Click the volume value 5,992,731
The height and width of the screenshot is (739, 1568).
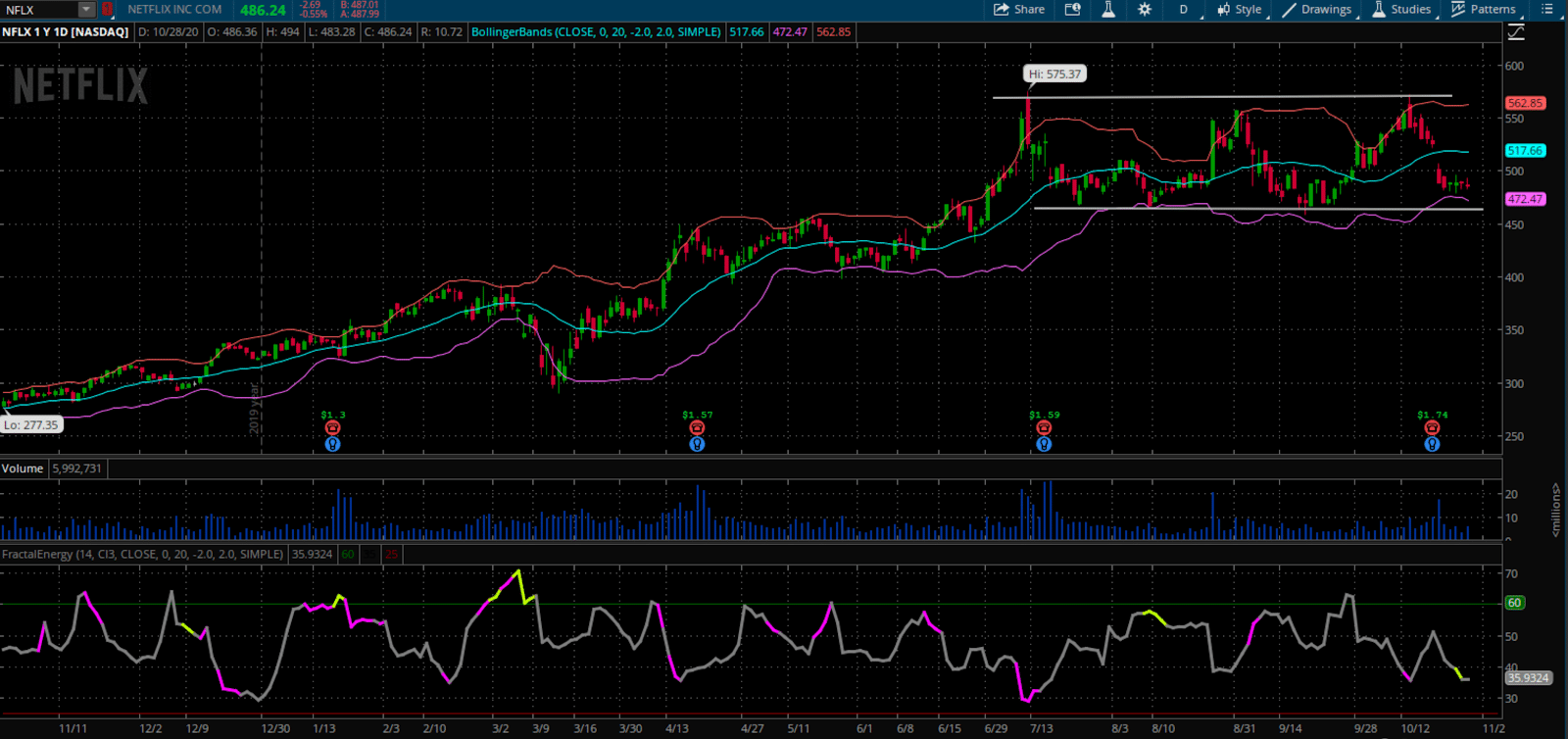76,468
